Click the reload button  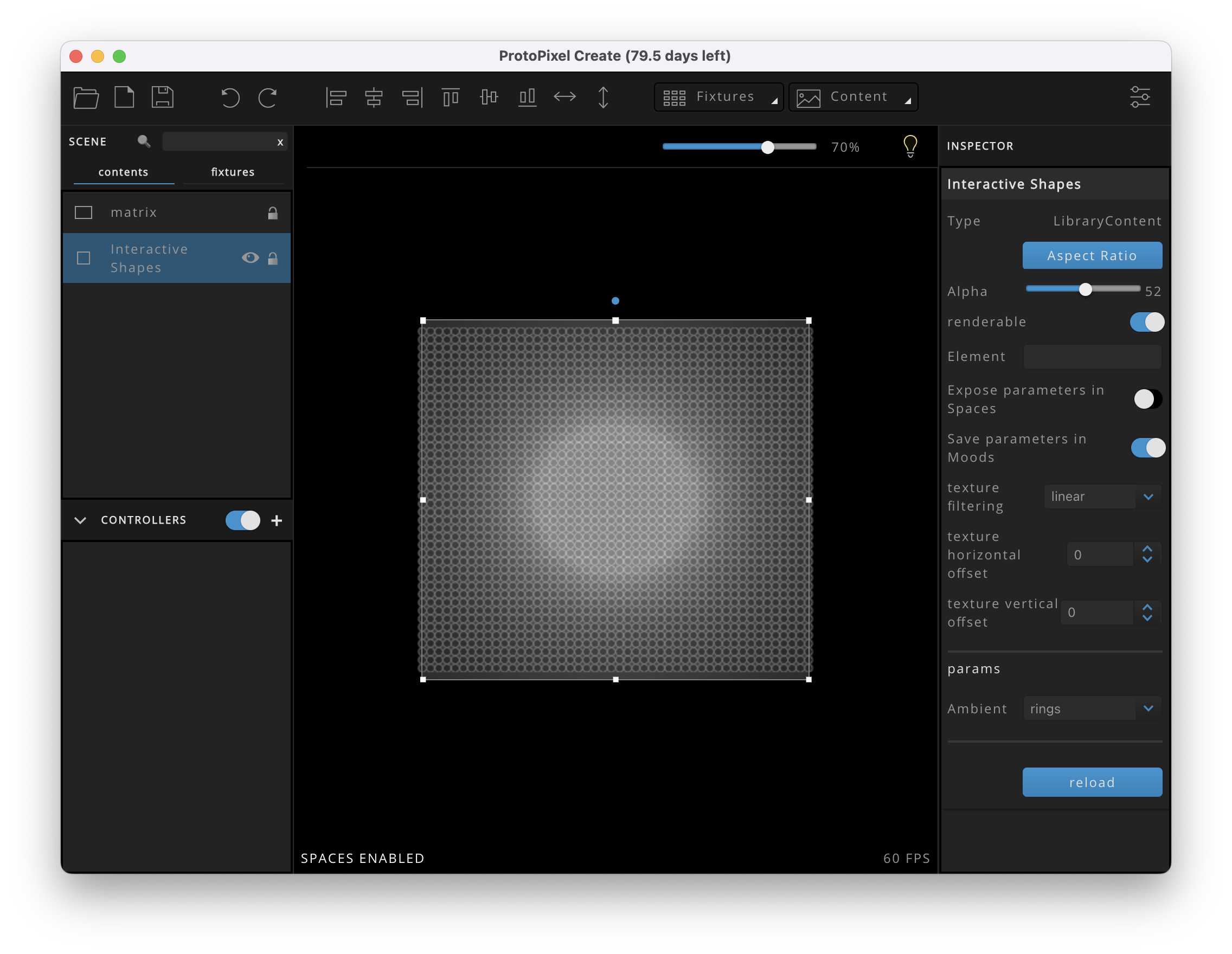point(1092,782)
